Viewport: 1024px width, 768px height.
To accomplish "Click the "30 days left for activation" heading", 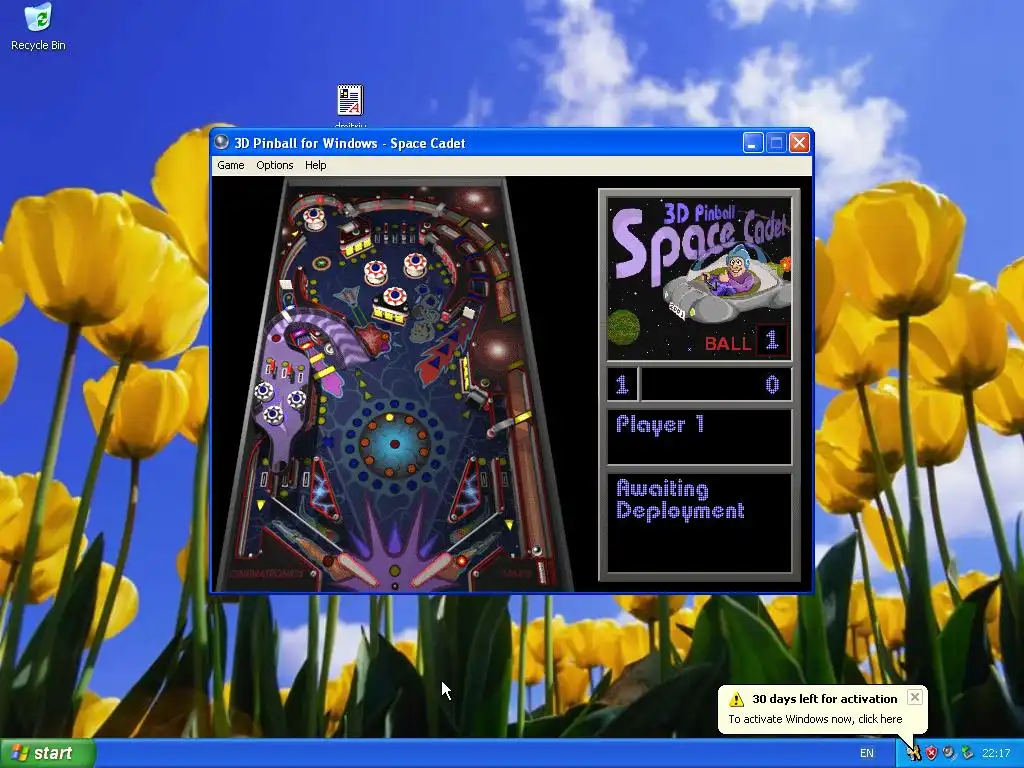I will [x=825, y=699].
